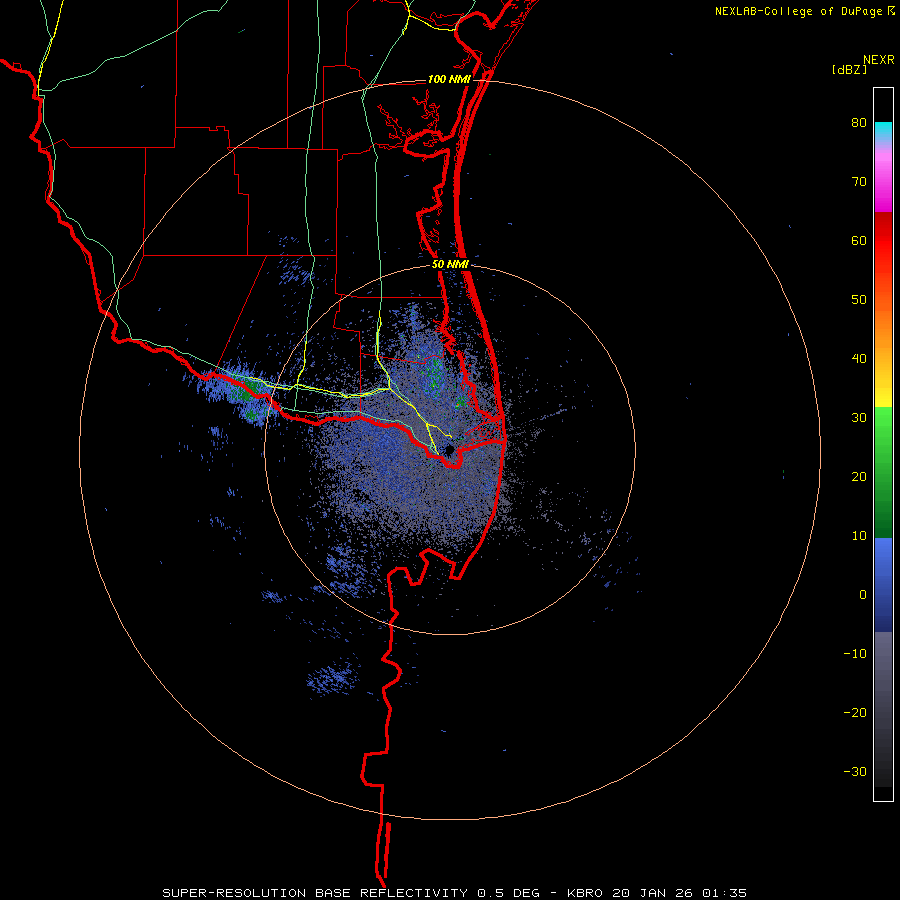Click the [dBZ] unit label

(x=849, y=69)
